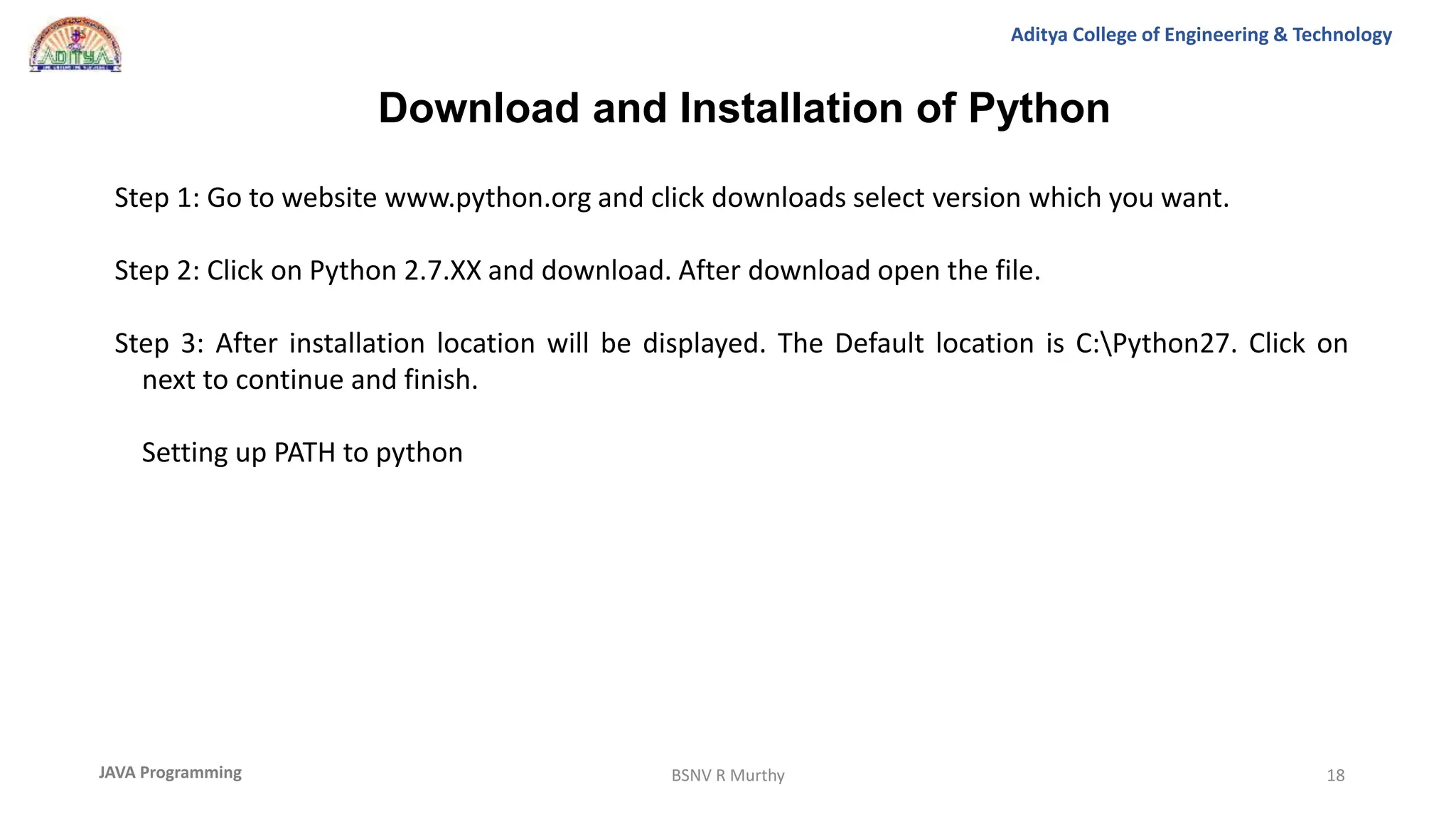Click the 'Aditya College of Engineering & Technology' header
This screenshot has height=819, width=1456.
coord(1201,35)
